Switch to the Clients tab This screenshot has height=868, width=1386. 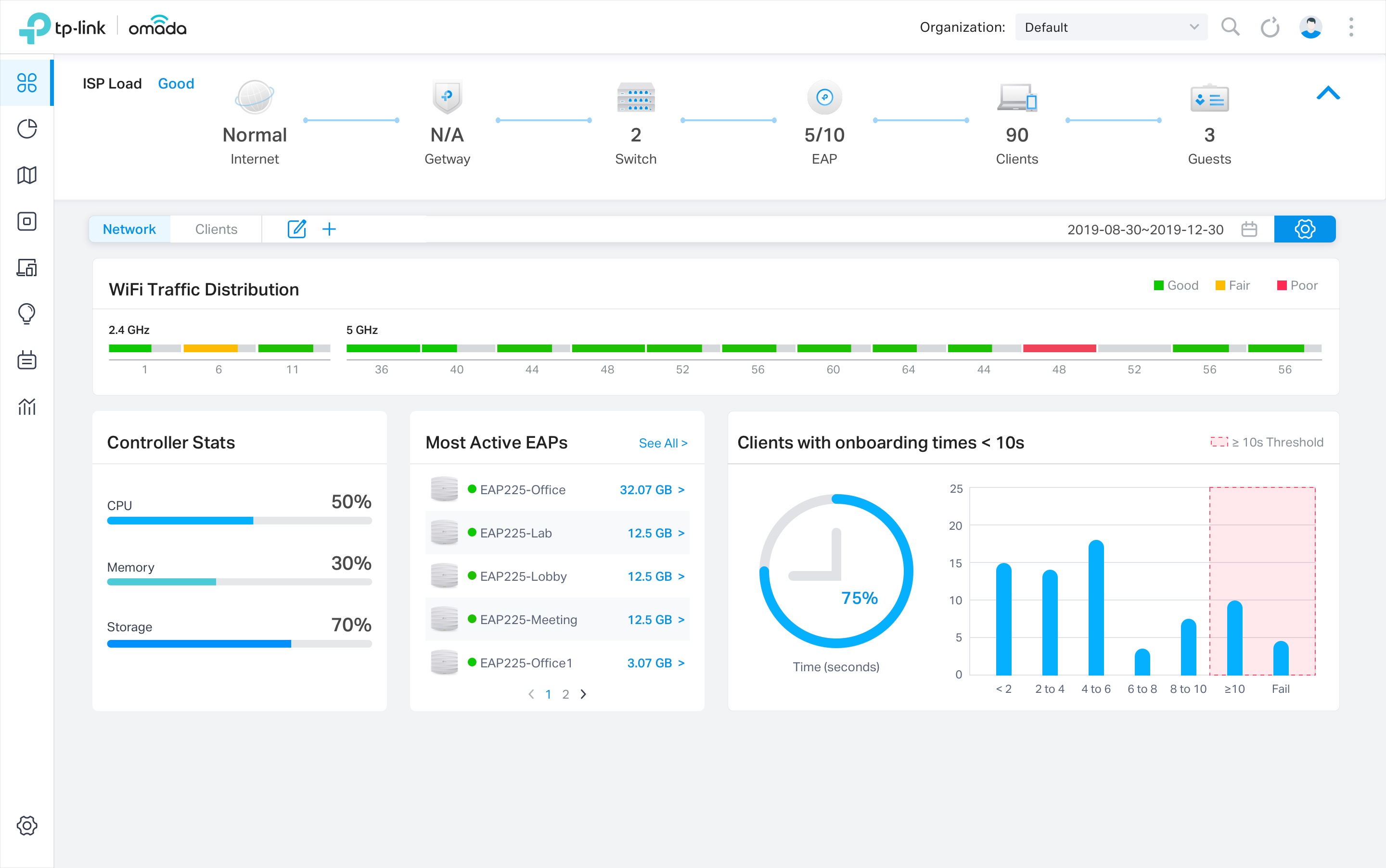[x=216, y=229]
